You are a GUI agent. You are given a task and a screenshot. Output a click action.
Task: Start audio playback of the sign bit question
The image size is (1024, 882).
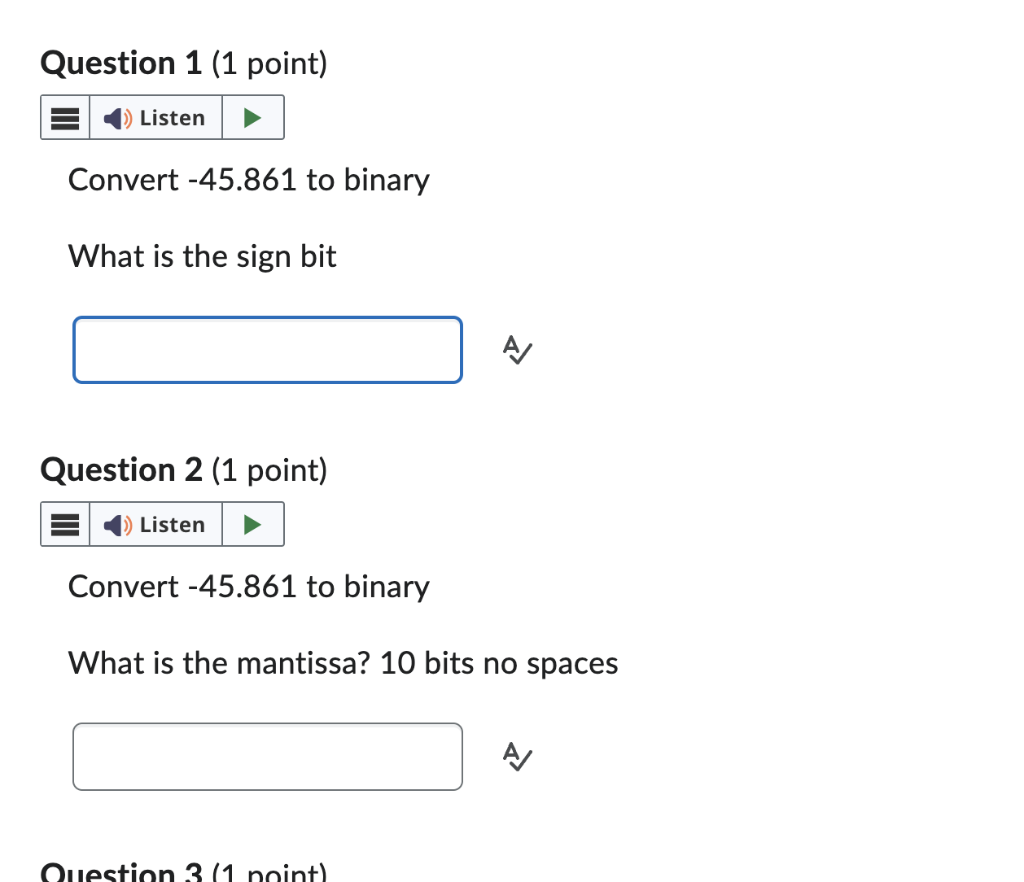(252, 117)
